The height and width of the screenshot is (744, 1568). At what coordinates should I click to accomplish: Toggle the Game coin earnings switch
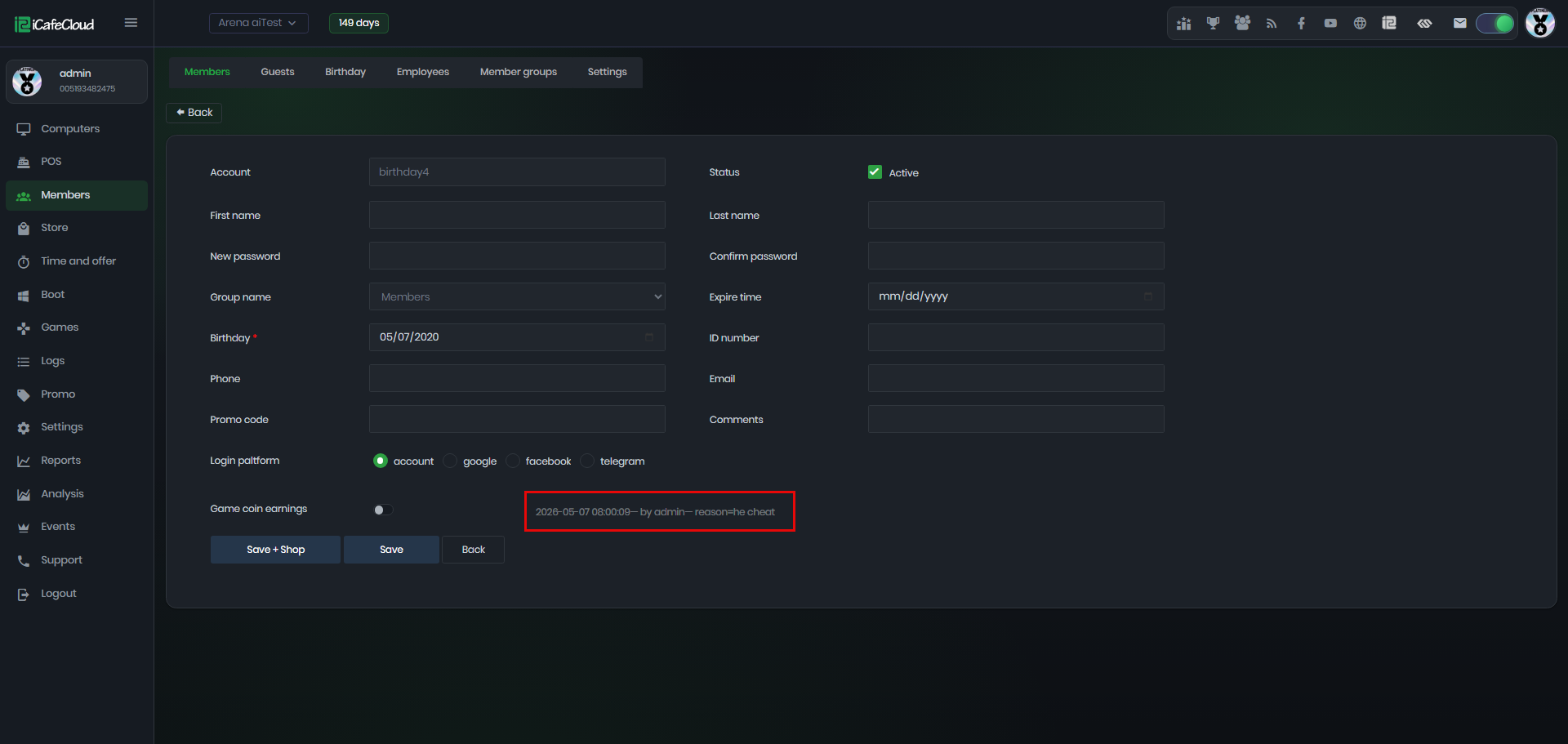pyautogui.click(x=383, y=510)
